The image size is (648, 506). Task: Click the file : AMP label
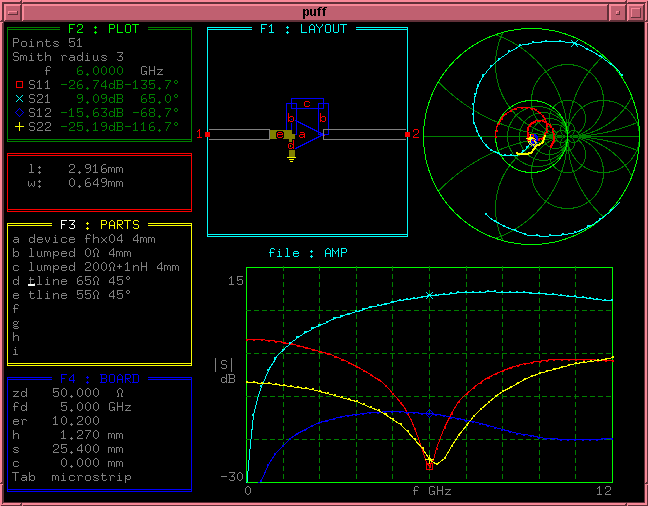pos(307,253)
